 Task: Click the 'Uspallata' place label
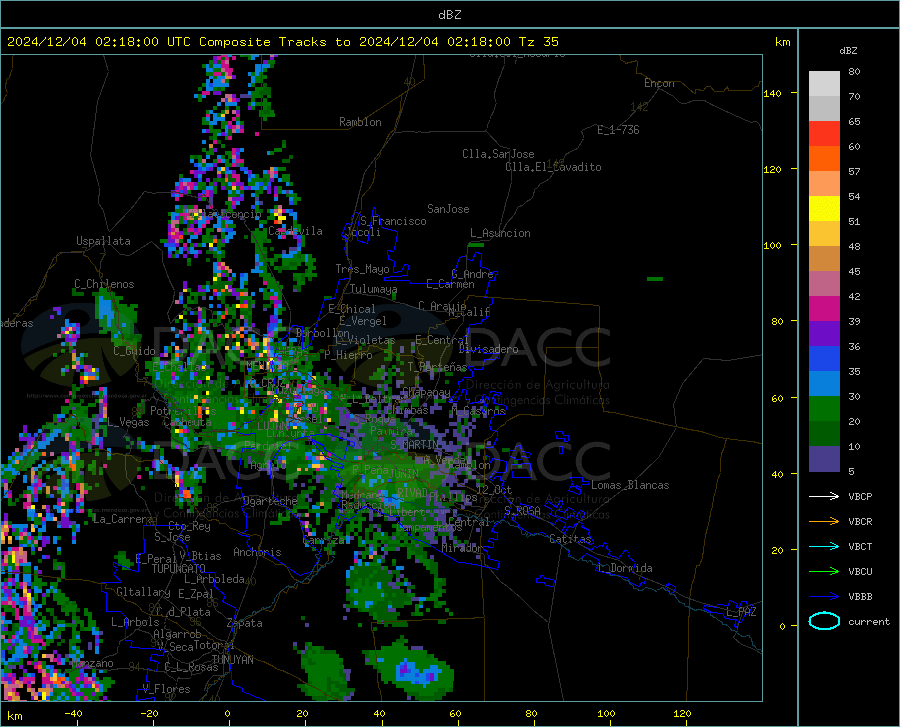click(103, 242)
